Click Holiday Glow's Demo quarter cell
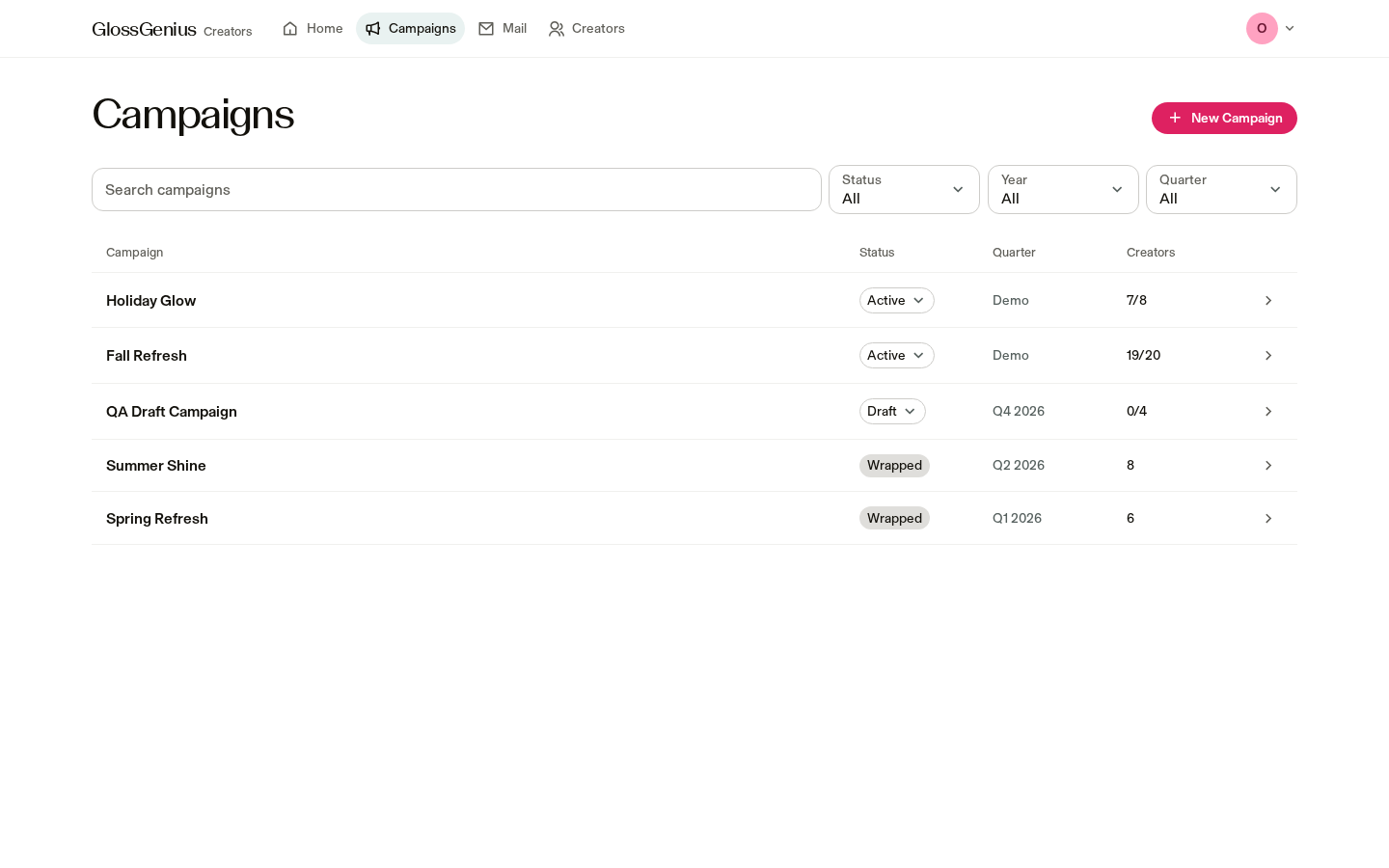The width and height of the screenshot is (1389, 868). point(1011,301)
